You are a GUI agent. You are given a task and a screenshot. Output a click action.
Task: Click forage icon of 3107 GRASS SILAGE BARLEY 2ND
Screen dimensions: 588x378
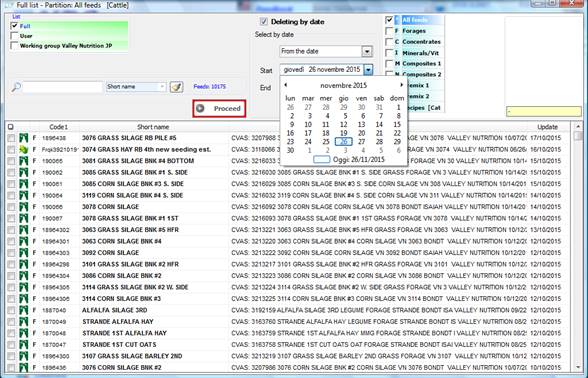(24, 356)
